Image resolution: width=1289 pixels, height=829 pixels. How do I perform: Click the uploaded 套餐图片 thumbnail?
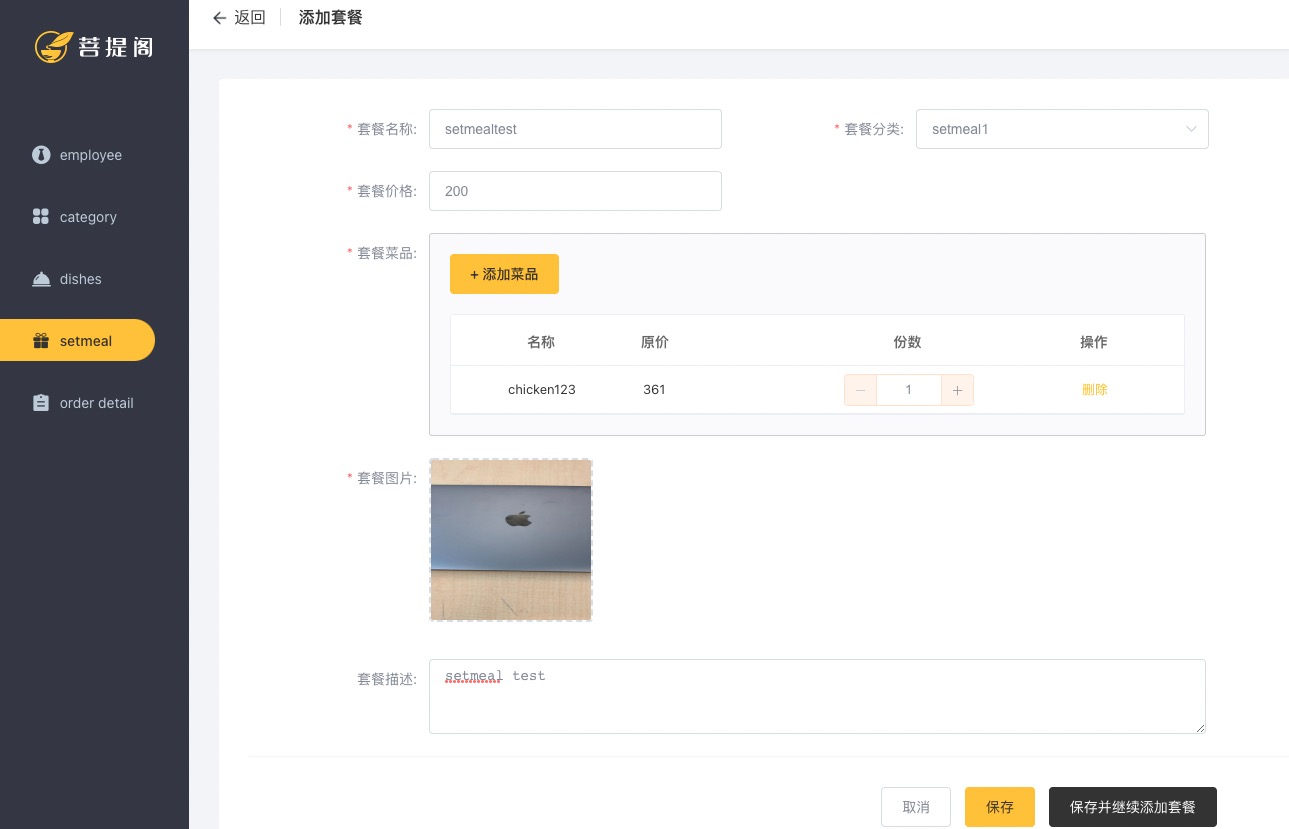[511, 540]
